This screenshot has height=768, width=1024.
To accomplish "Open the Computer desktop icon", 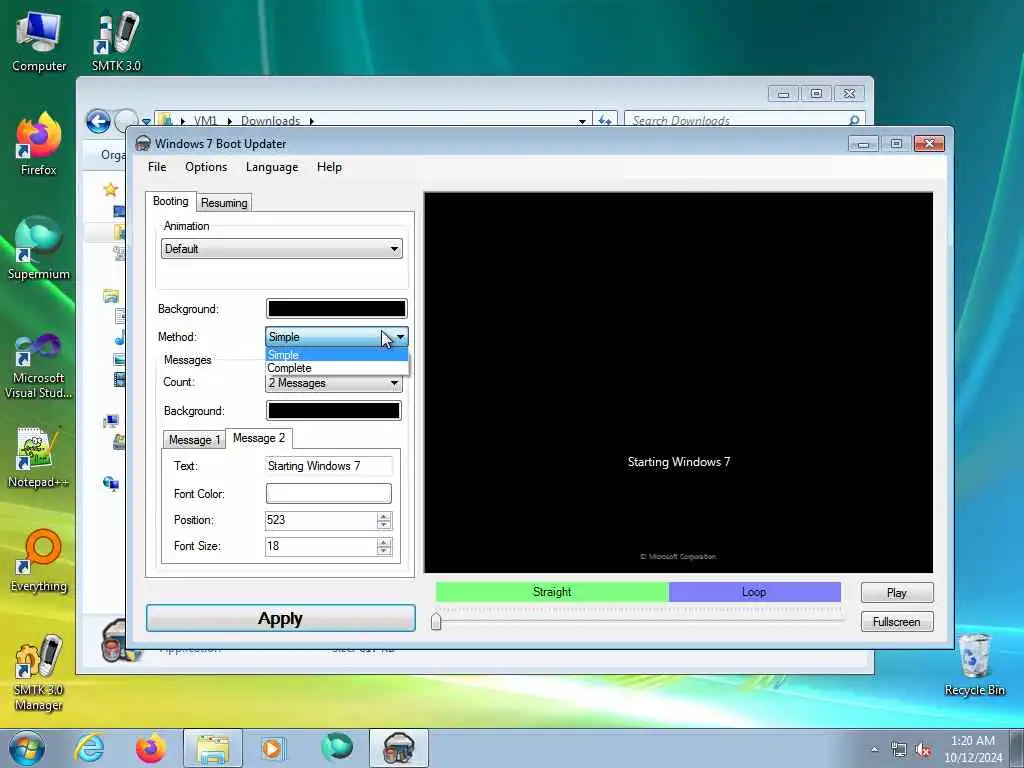I will (39, 42).
